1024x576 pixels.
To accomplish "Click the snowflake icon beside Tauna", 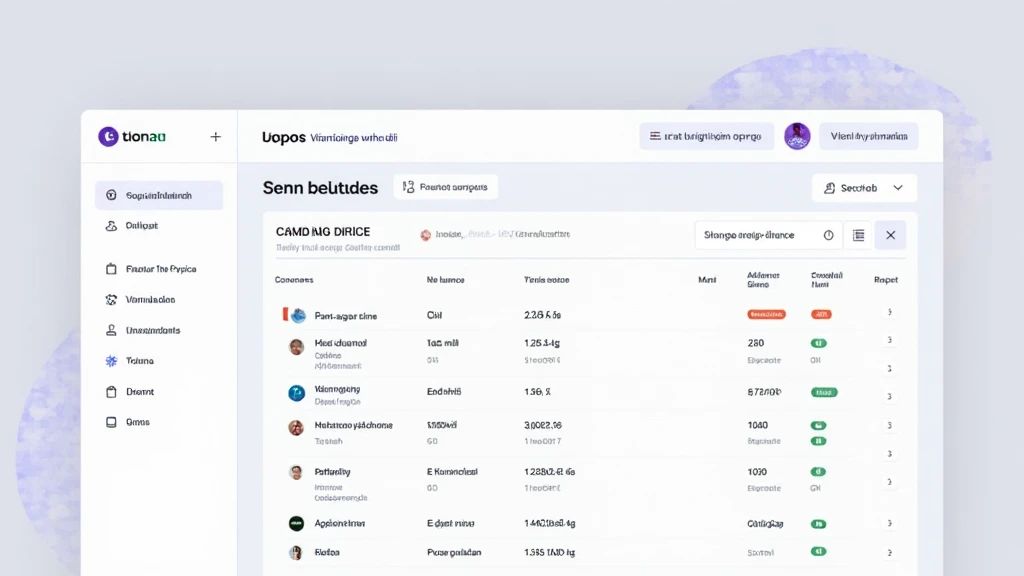I will pos(111,360).
